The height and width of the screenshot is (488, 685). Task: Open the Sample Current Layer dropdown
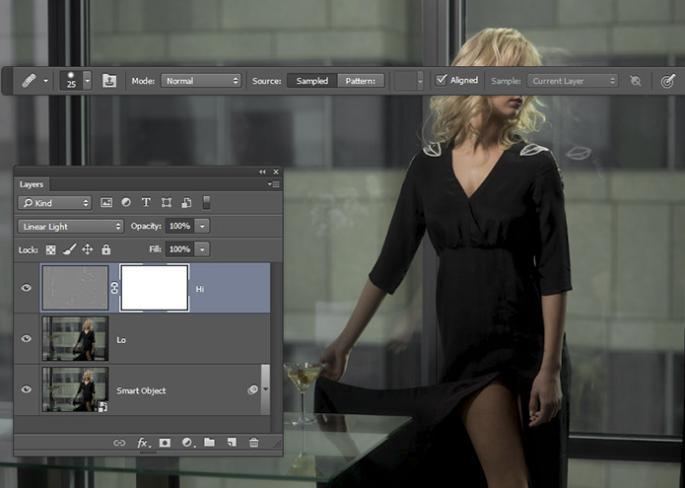pos(572,80)
